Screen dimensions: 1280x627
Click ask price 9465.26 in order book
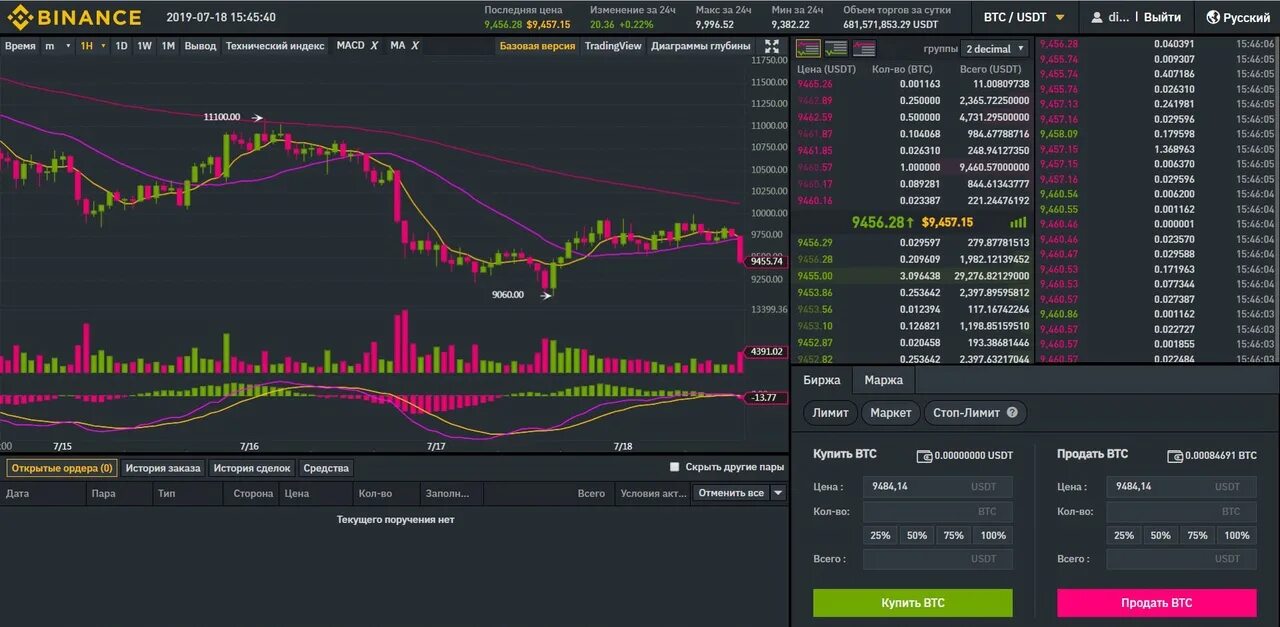[814, 84]
